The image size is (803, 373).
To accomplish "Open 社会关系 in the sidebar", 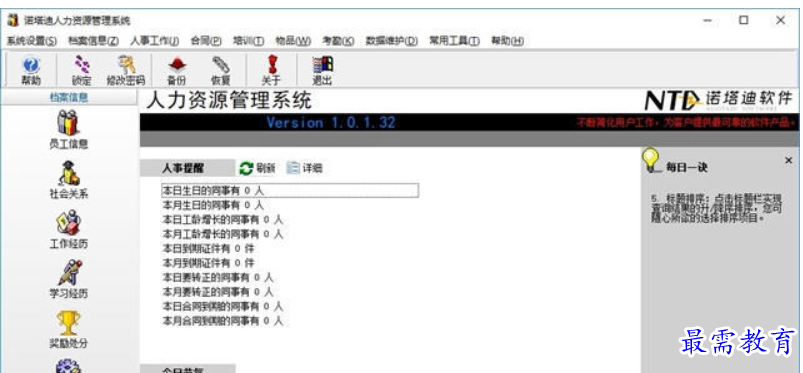I will pyautogui.click(x=68, y=180).
